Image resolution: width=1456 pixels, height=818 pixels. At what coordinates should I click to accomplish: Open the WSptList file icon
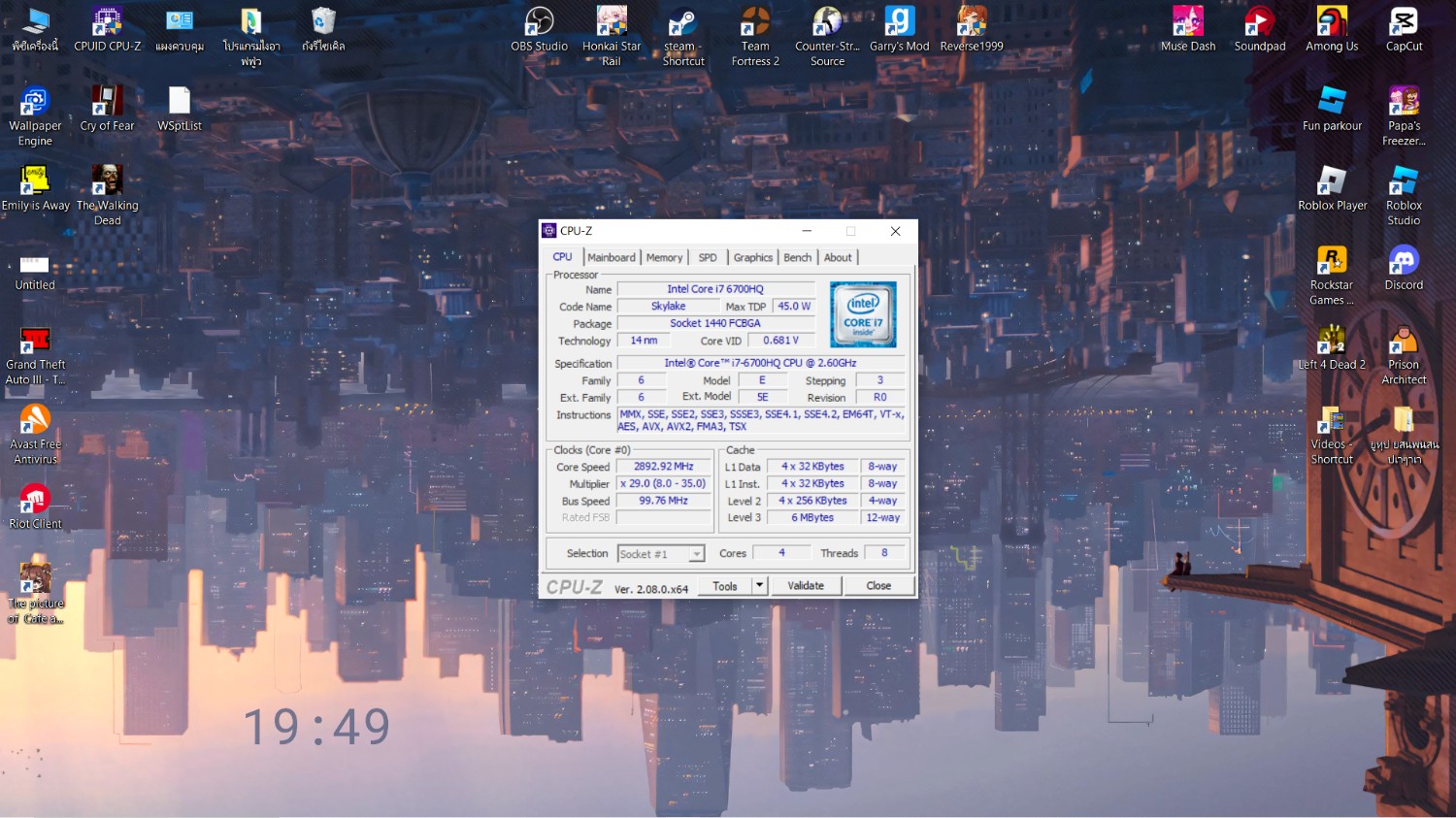(x=180, y=109)
